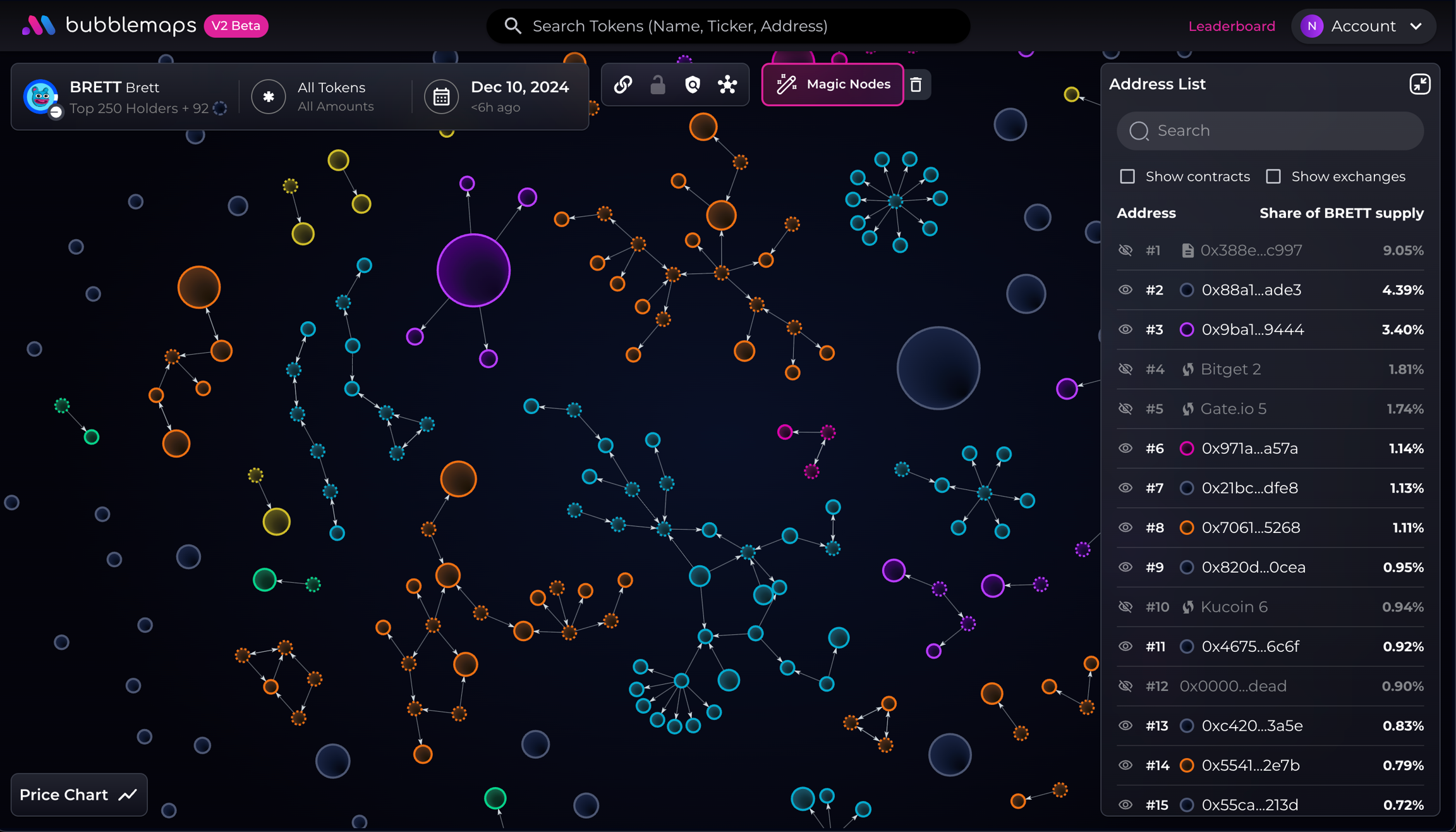Click the padlock icon in toolbar
The height and width of the screenshot is (832, 1456).
(657, 84)
